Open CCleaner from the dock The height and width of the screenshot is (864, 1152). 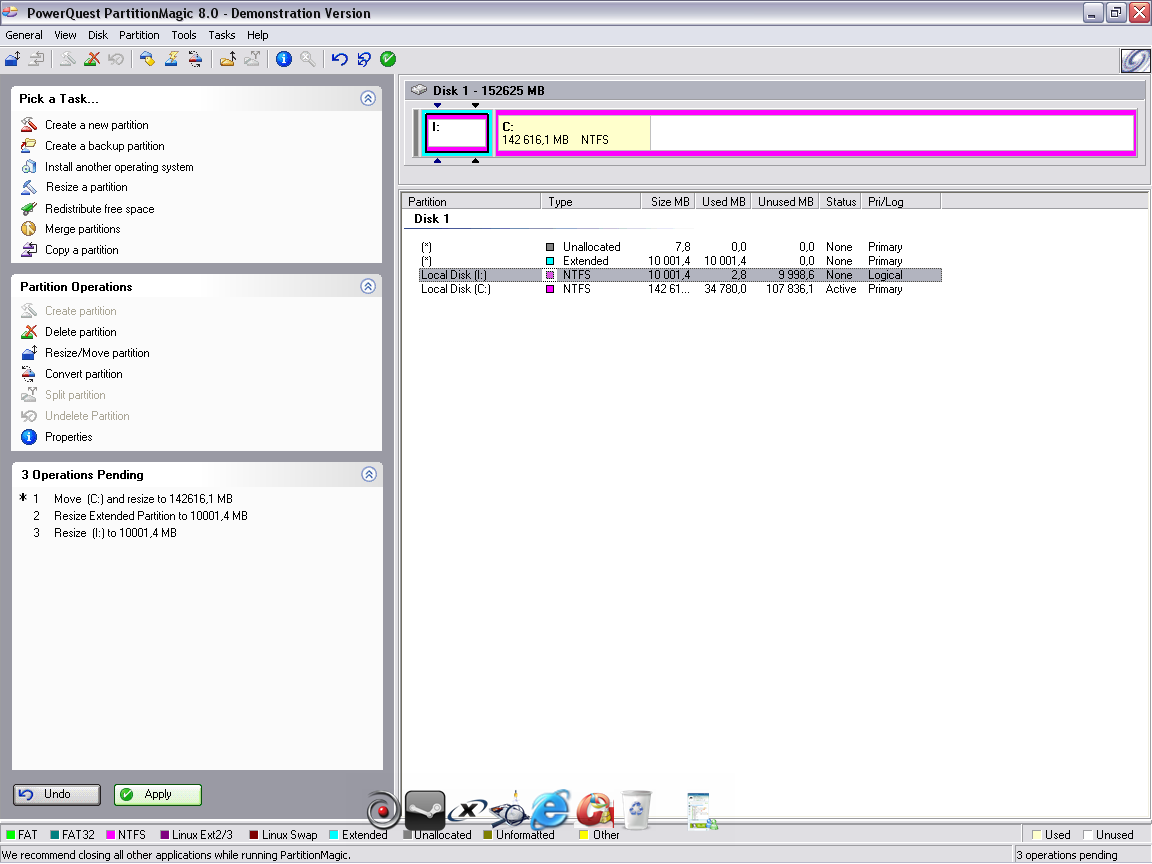(595, 810)
